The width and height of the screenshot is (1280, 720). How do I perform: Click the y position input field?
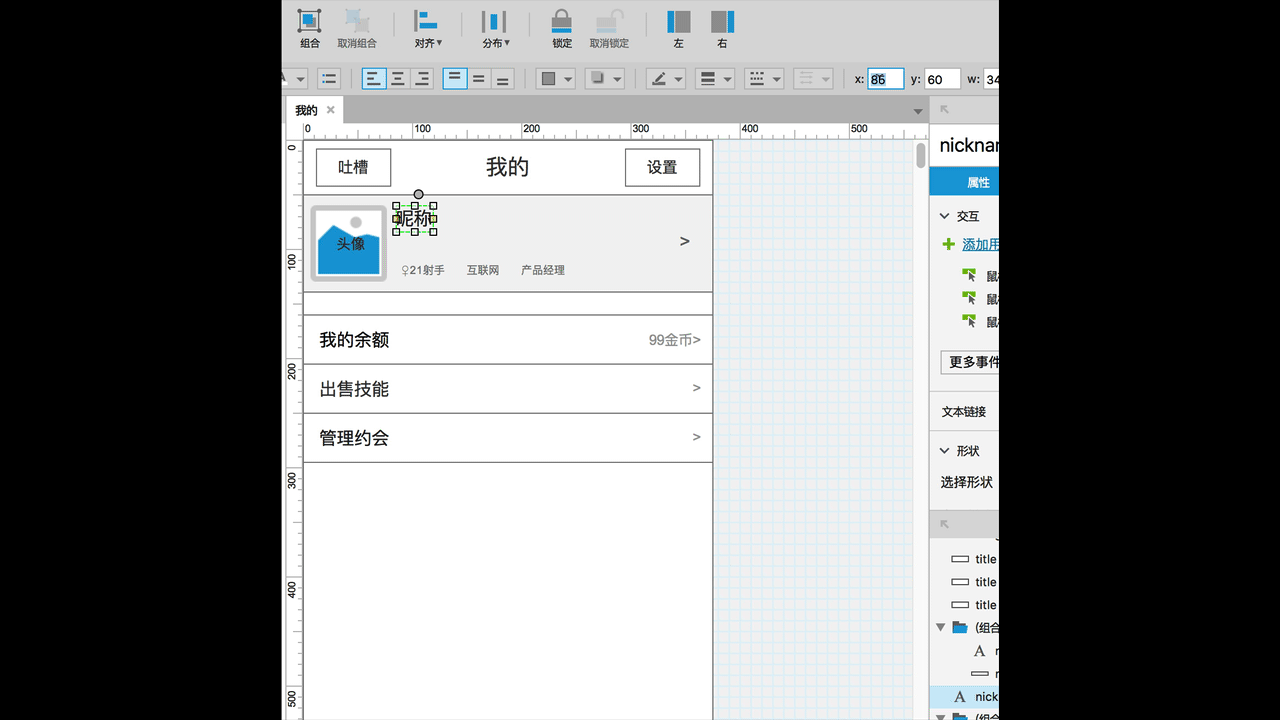click(x=942, y=79)
